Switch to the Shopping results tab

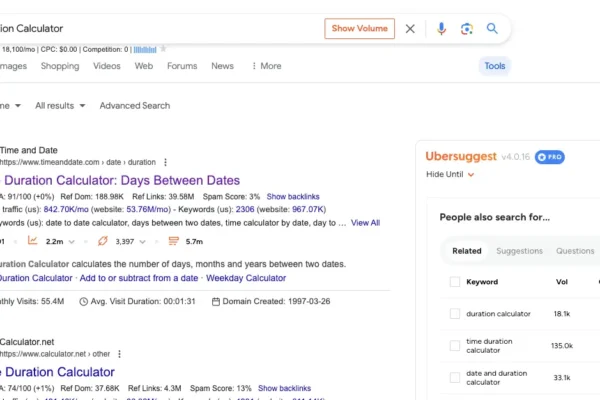pyautogui.click(x=60, y=66)
